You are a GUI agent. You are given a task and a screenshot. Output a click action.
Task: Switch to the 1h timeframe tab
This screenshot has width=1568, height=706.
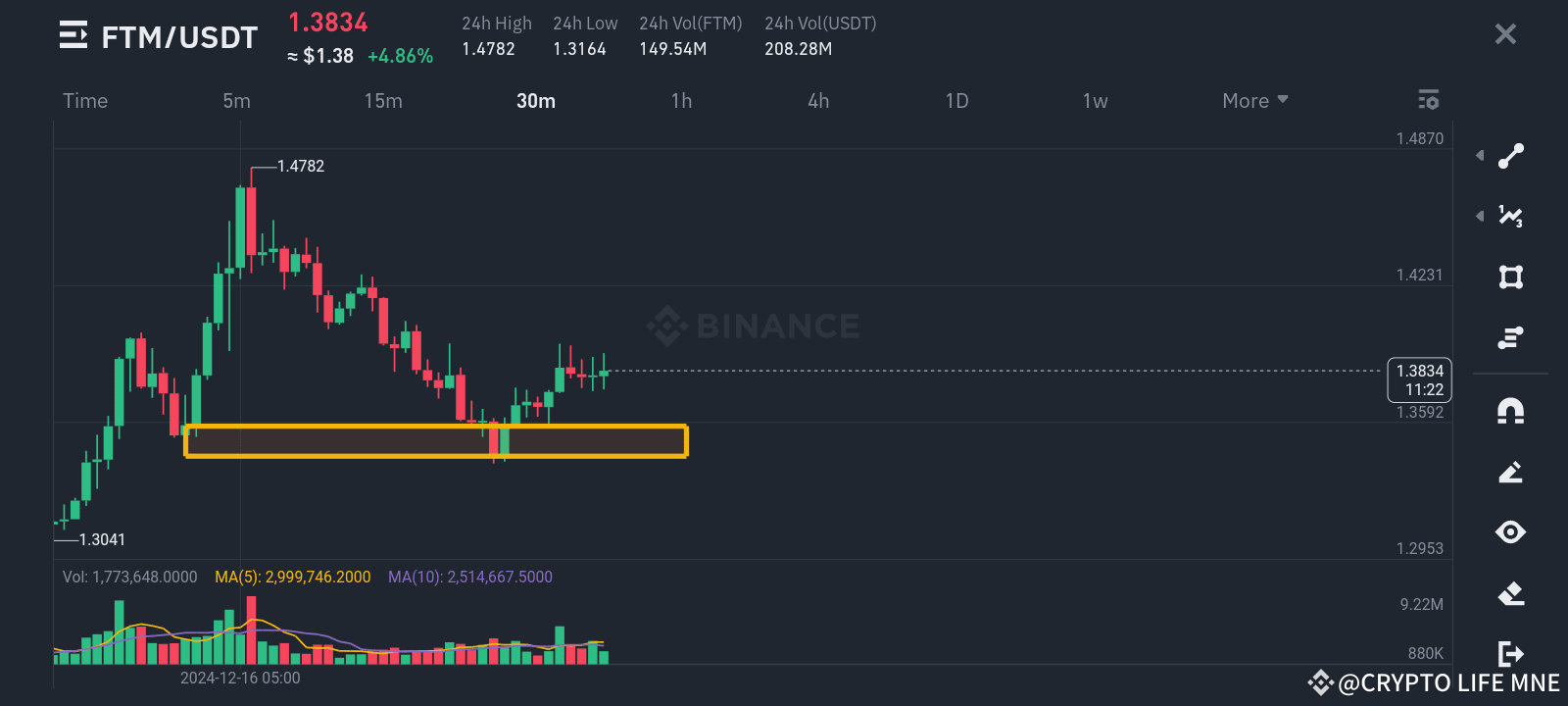tap(681, 100)
